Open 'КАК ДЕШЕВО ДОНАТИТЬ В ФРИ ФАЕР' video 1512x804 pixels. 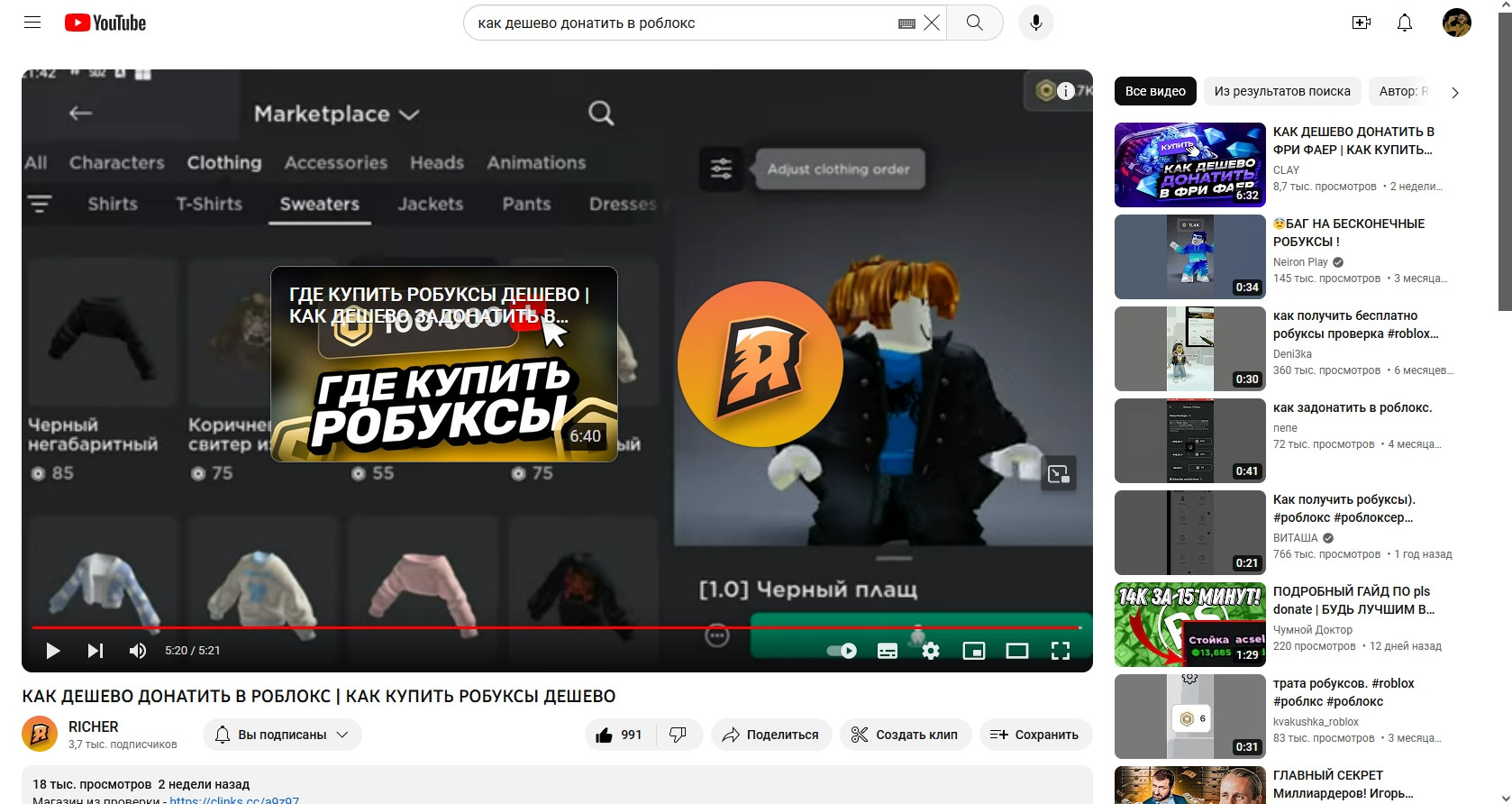click(1353, 141)
